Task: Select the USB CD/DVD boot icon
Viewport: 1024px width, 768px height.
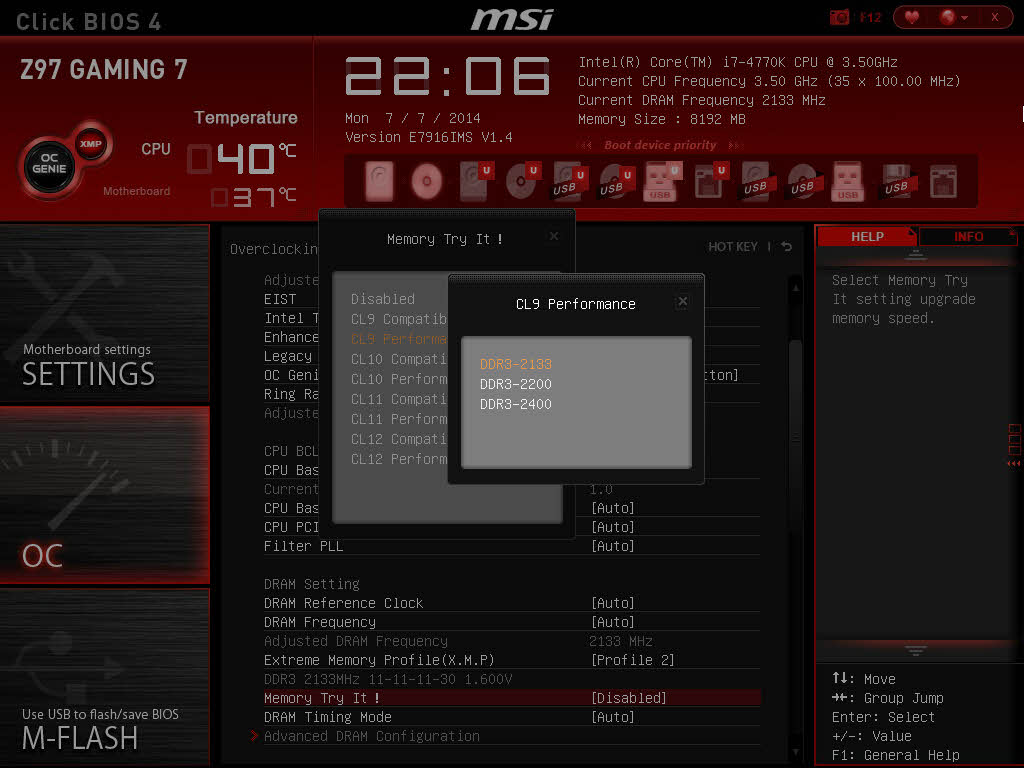Action: pos(803,181)
